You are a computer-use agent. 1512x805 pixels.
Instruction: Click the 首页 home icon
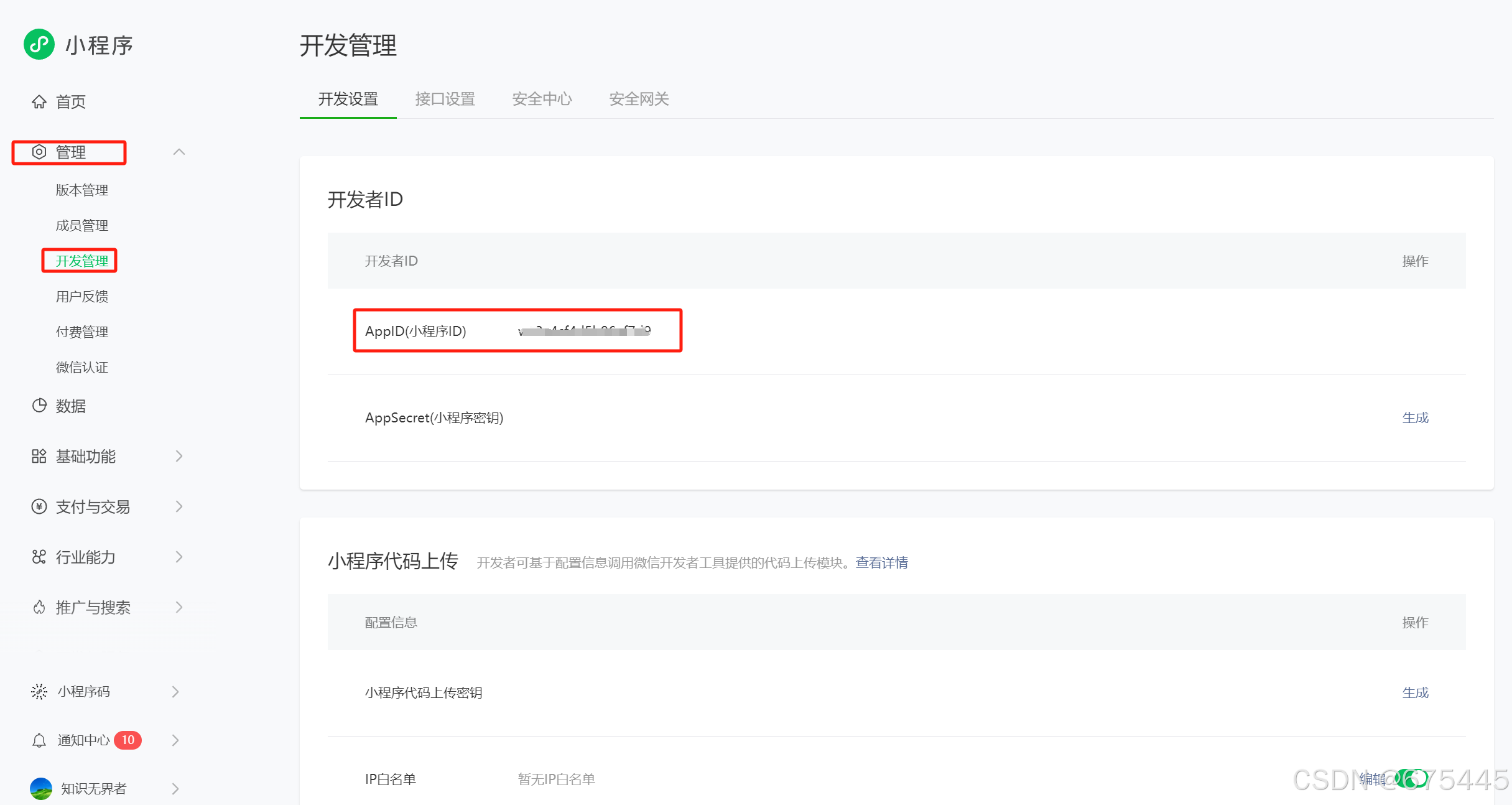[39, 101]
